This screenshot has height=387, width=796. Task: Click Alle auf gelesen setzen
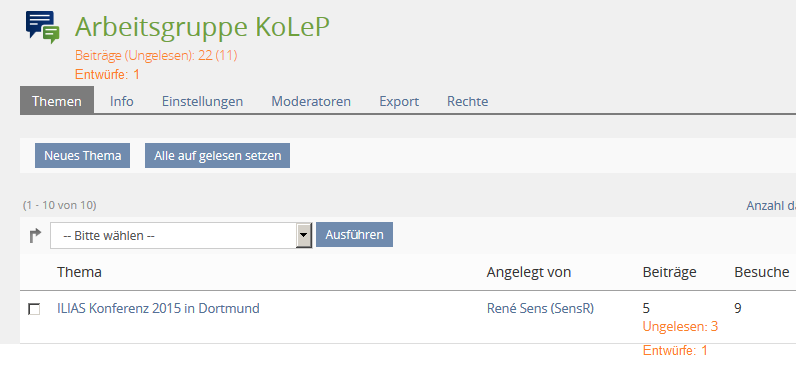[x=217, y=155]
